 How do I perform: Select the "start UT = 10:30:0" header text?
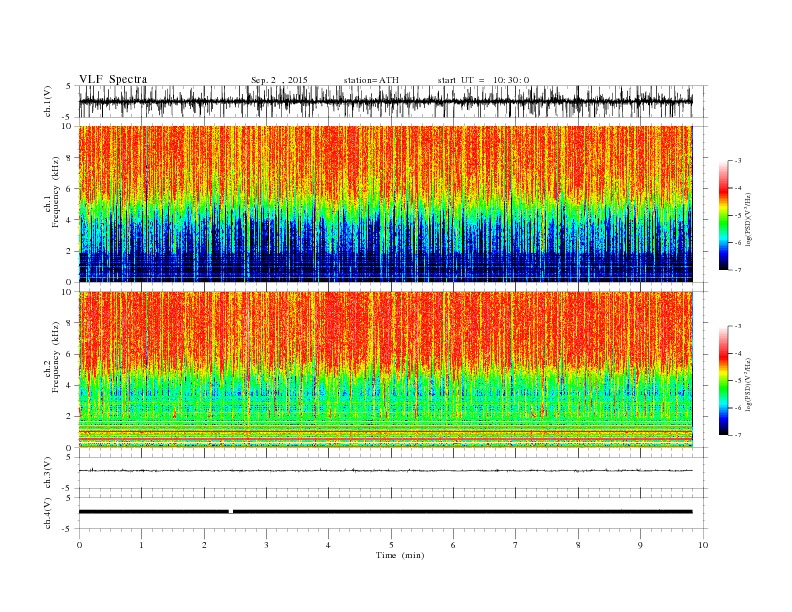(x=483, y=80)
